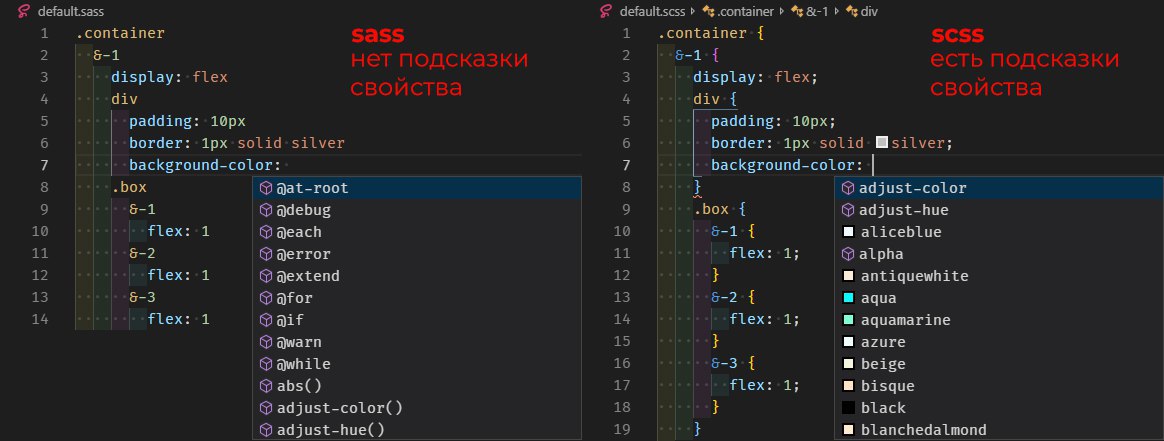The height and width of the screenshot is (441, 1164).
Task: Click default.scss in the breadcrumb
Action: point(653,12)
